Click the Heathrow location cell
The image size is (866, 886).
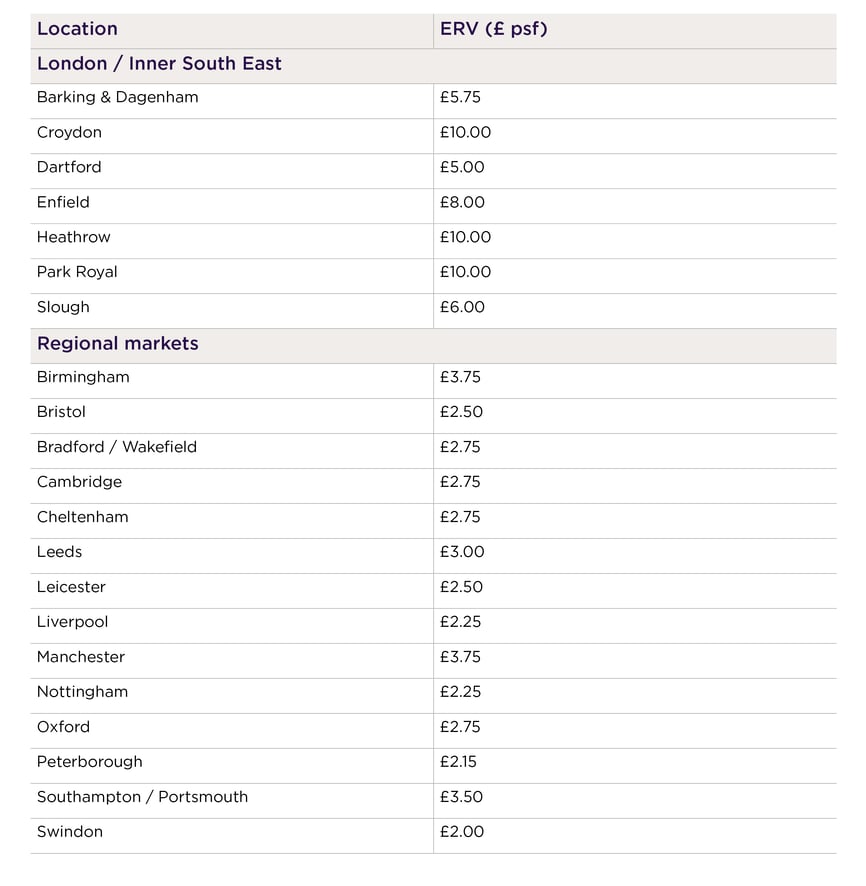73,238
